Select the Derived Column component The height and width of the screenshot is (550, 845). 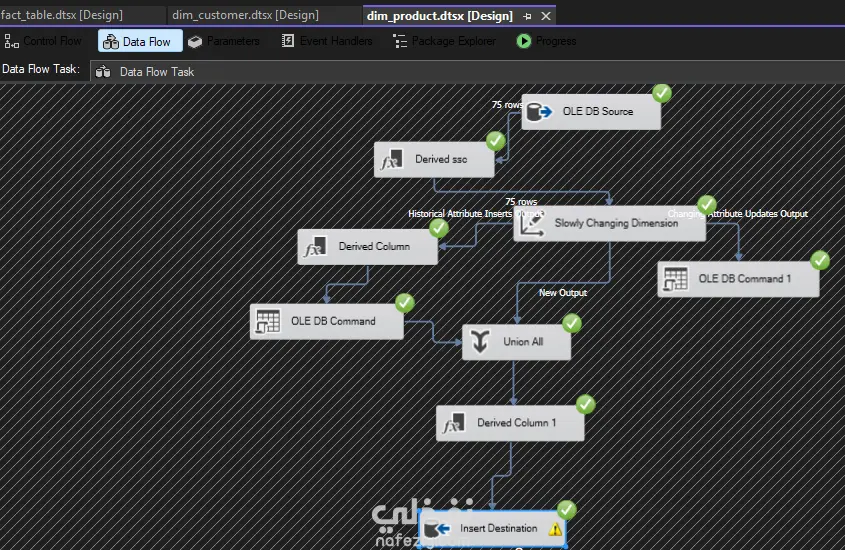[368, 247]
